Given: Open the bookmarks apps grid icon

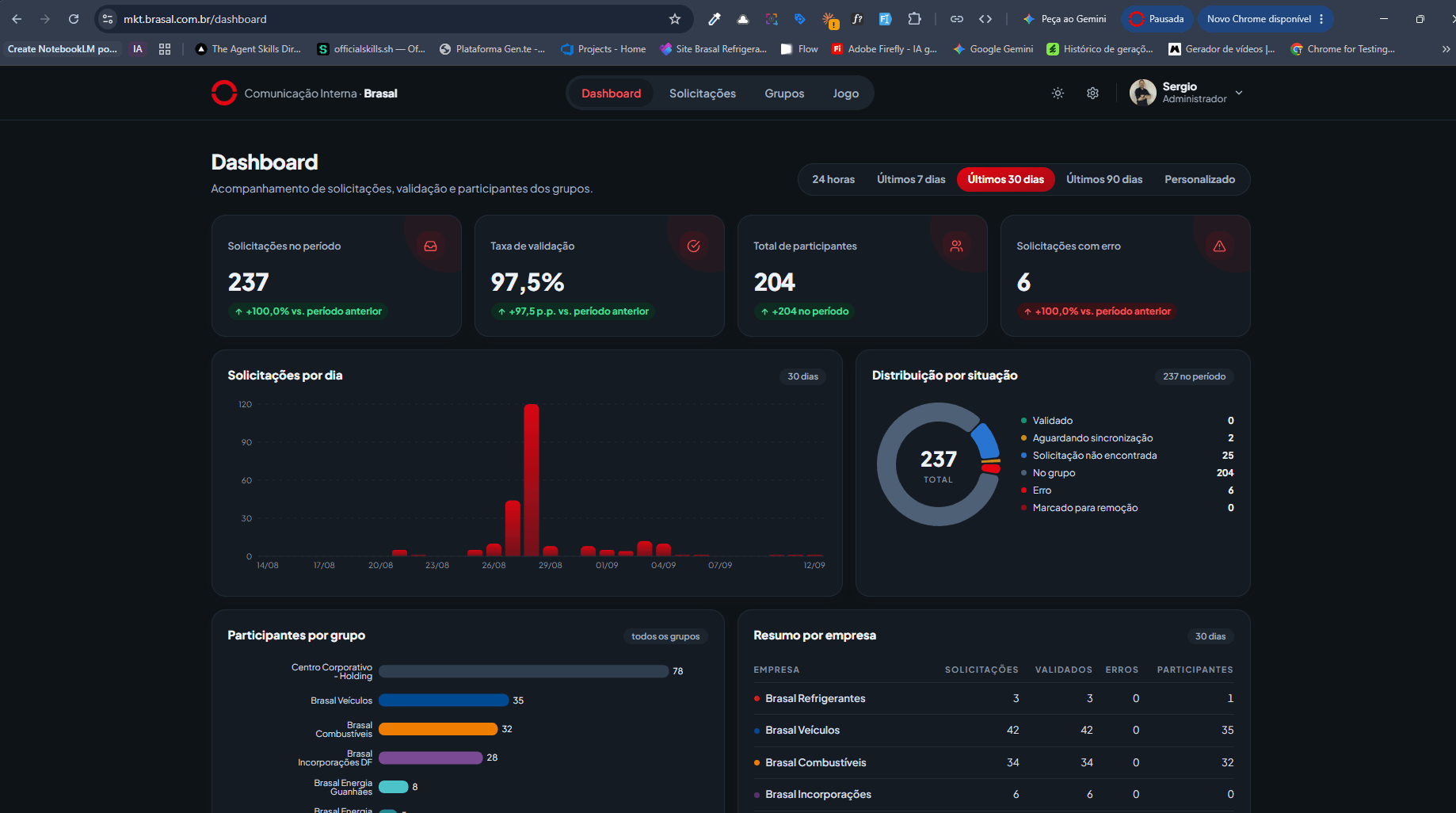Looking at the screenshot, I should point(165,49).
